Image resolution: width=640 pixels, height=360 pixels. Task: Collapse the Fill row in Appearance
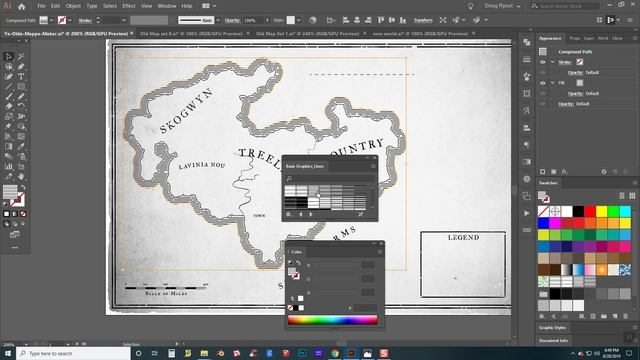point(553,83)
